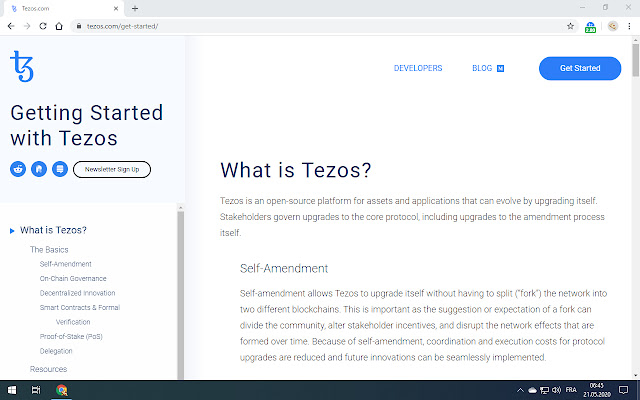Open Windows Task View

click(x=36, y=390)
